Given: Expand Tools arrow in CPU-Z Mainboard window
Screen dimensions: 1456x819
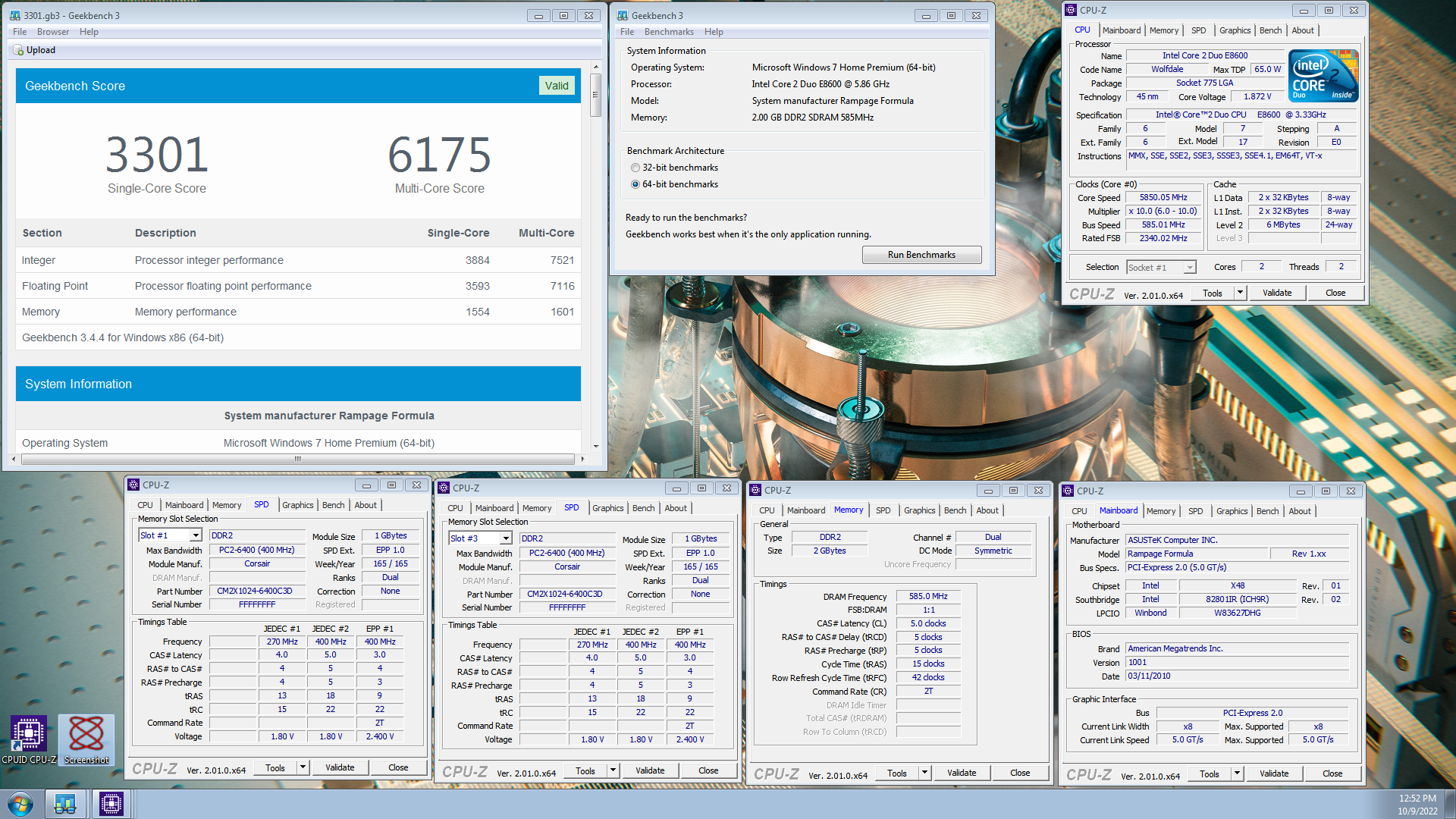Looking at the screenshot, I should (x=1237, y=773).
